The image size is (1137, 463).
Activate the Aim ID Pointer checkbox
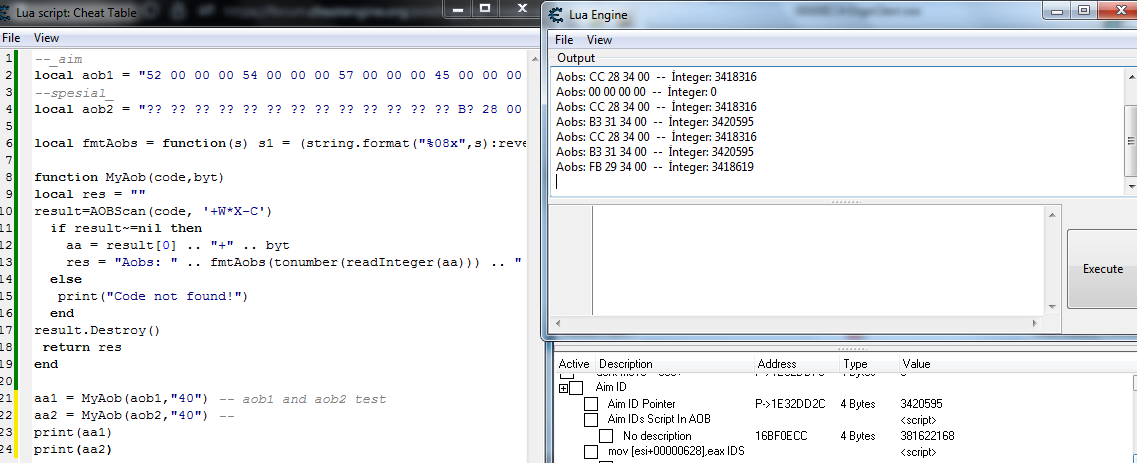coord(591,404)
